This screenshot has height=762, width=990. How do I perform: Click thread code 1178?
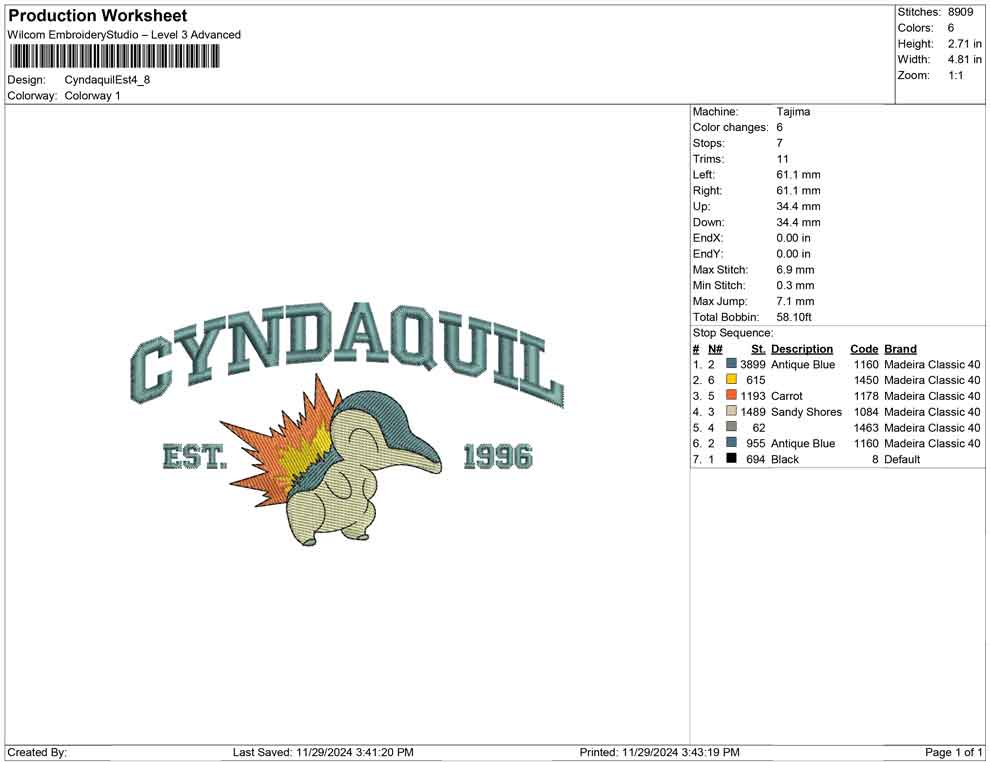point(866,396)
